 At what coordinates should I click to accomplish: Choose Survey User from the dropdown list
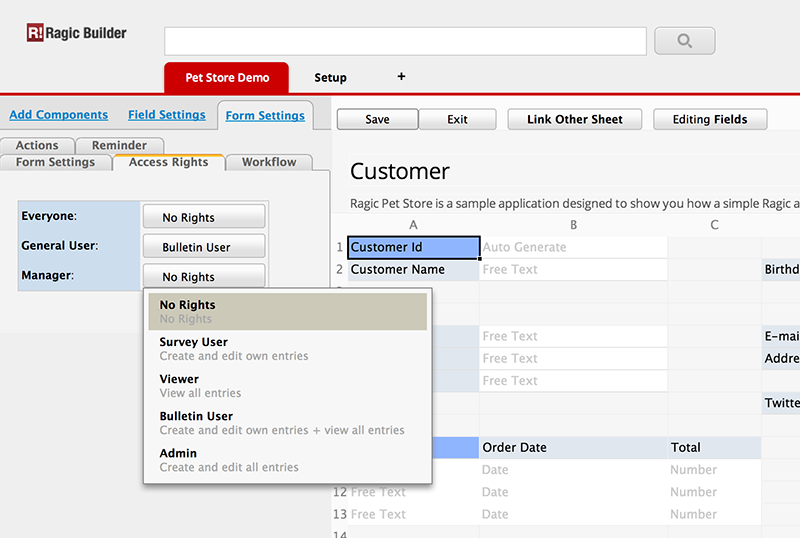288,349
